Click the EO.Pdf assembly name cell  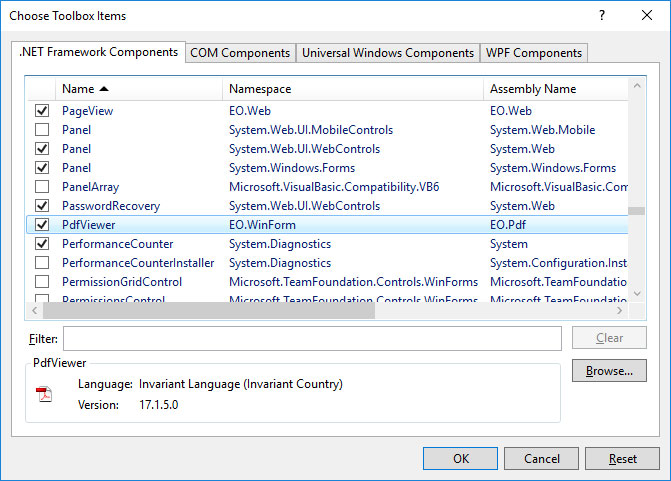508,225
